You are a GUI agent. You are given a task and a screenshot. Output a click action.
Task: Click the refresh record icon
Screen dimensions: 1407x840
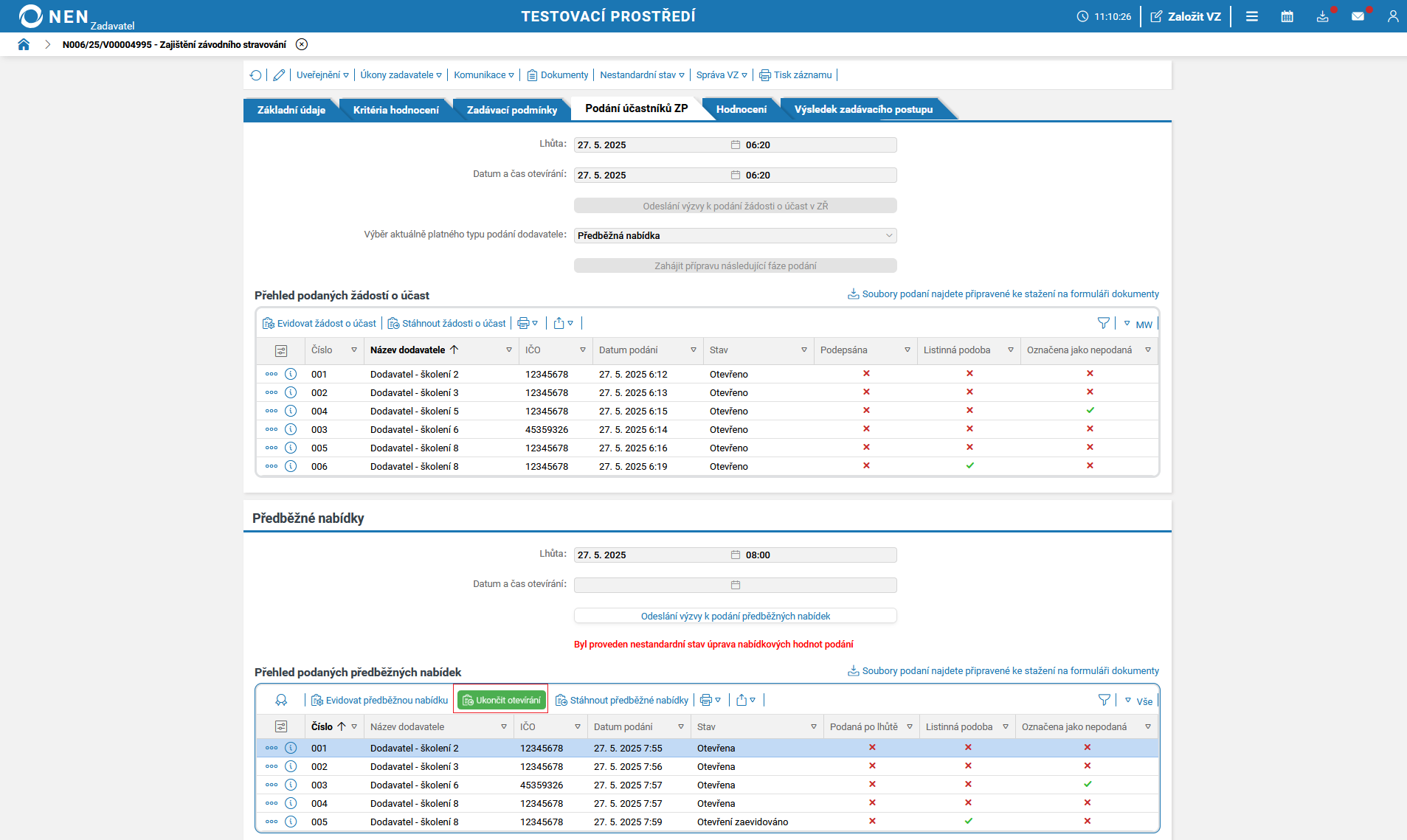pyautogui.click(x=255, y=75)
